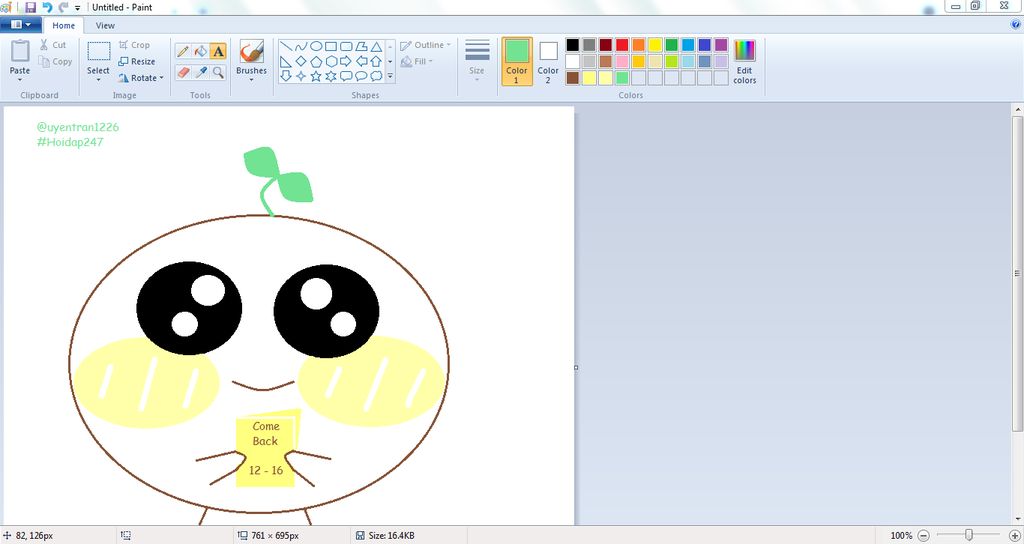Choose the purple color swatch
Image resolution: width=1024 pixels, height=544 pixels.
coord(721,45)
